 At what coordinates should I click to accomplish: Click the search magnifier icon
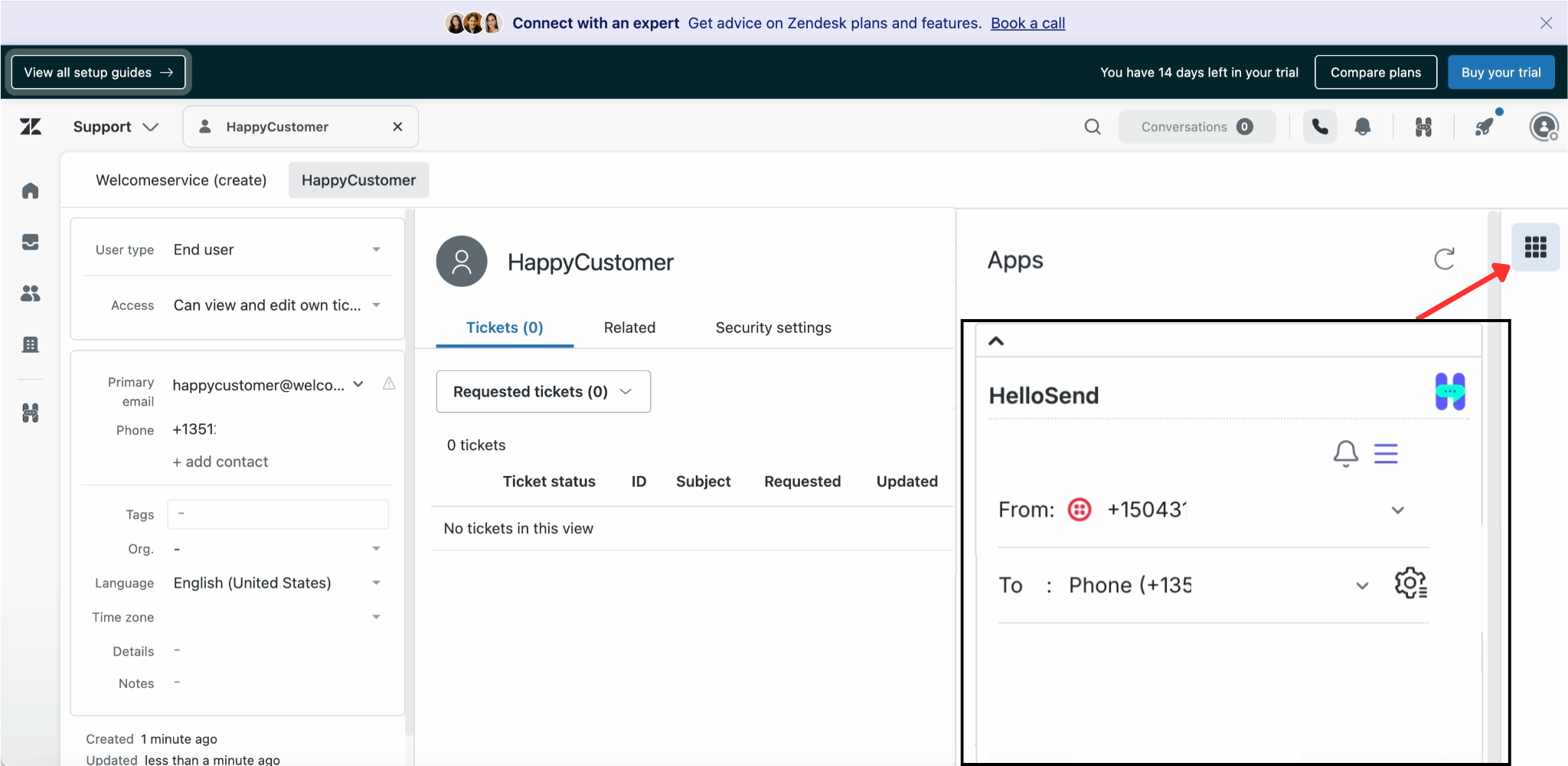[1093, 127]
